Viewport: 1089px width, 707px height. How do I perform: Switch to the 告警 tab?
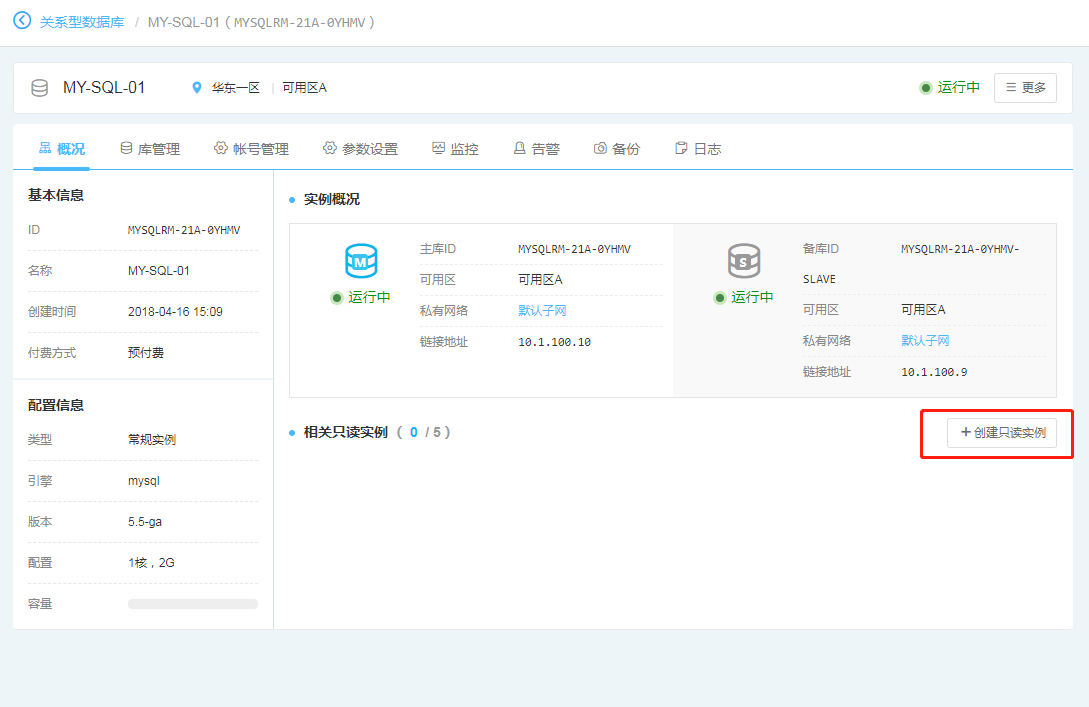click(537, 149)
